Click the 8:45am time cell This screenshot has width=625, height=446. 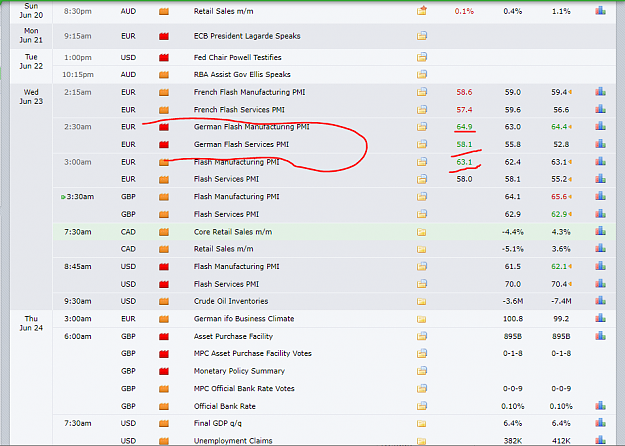pyautogui.click(x=78, y=267)
